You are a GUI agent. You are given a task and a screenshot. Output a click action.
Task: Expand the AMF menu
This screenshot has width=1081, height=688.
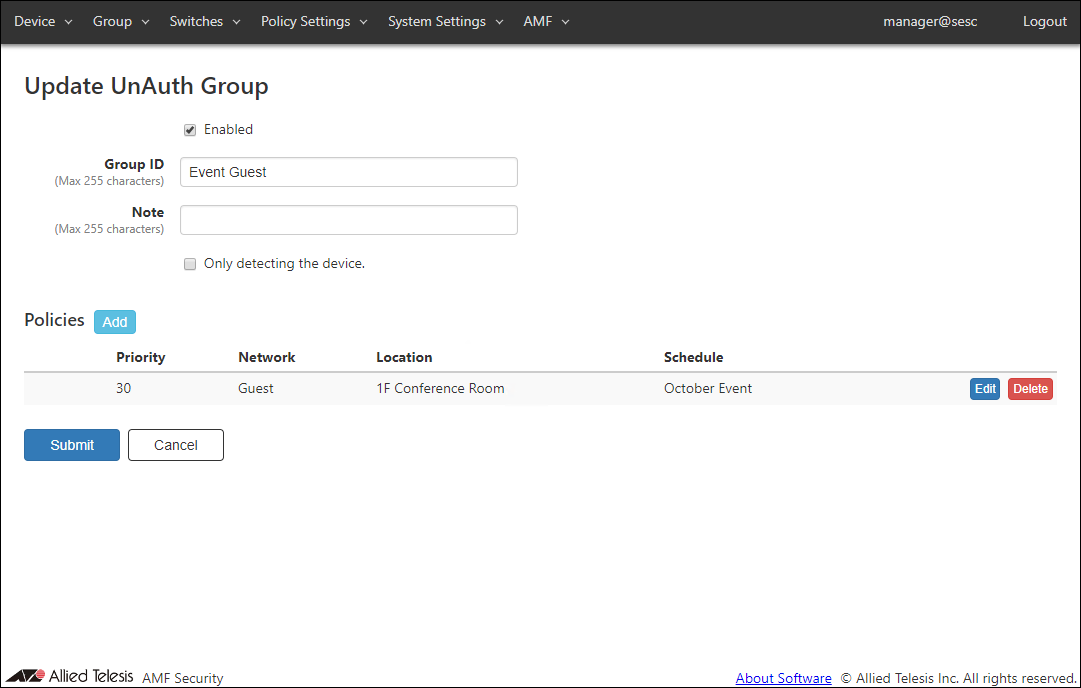pyautogui.click(x=546, y=21)
